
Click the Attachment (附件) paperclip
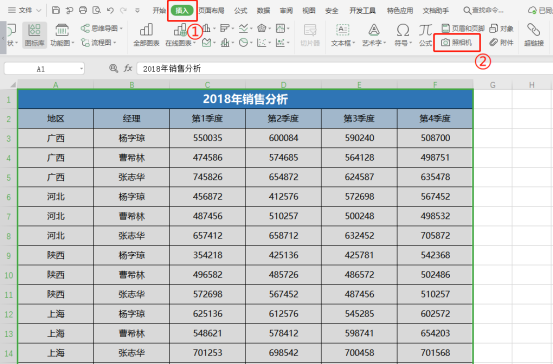click(501, 43)
